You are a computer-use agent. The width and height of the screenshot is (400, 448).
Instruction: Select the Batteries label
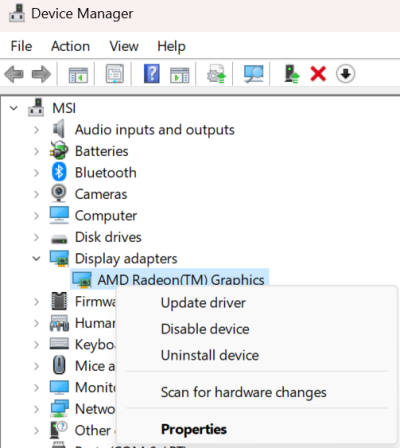point(102,151)
